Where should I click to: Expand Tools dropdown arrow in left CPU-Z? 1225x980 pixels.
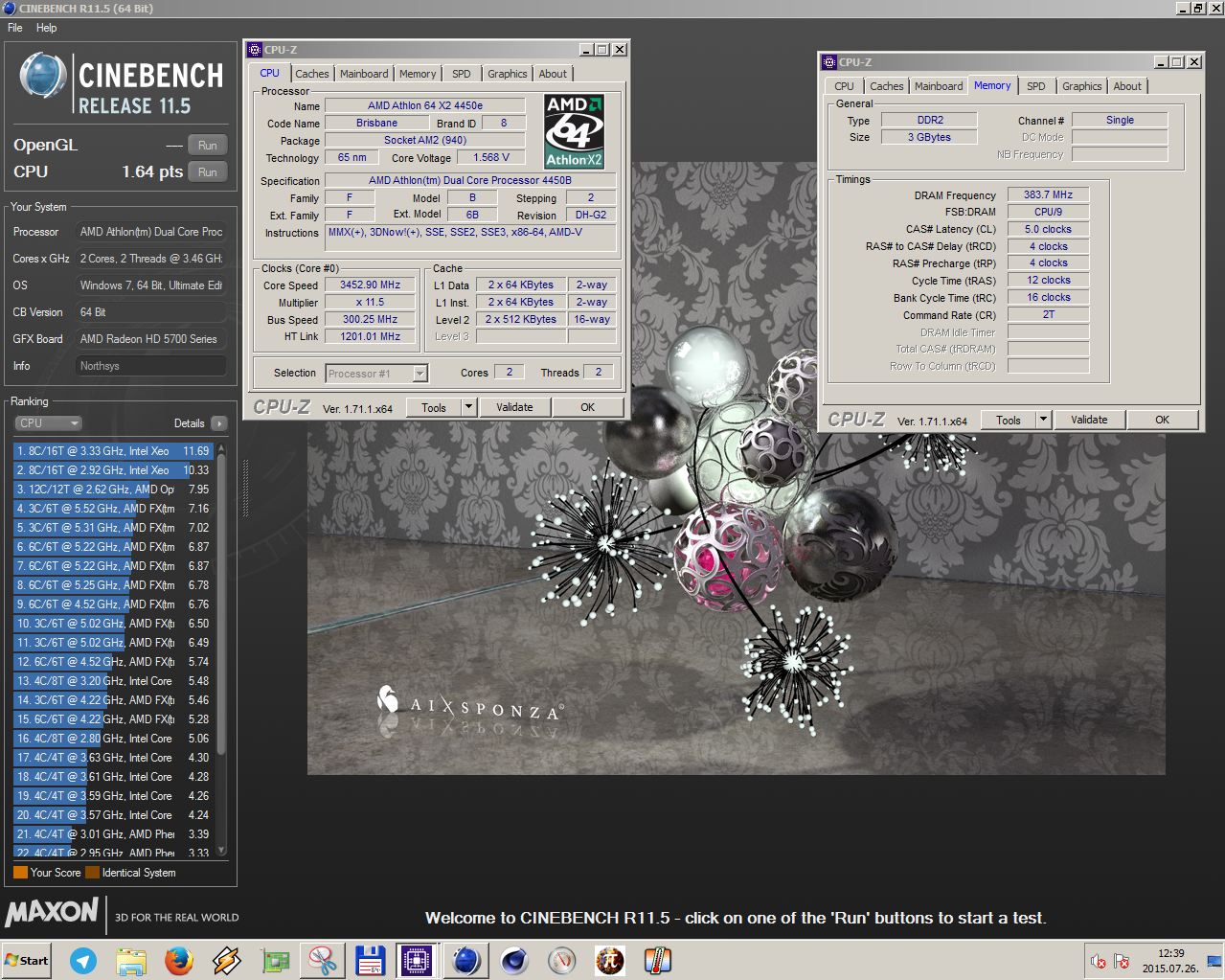(x=468, y=407)
